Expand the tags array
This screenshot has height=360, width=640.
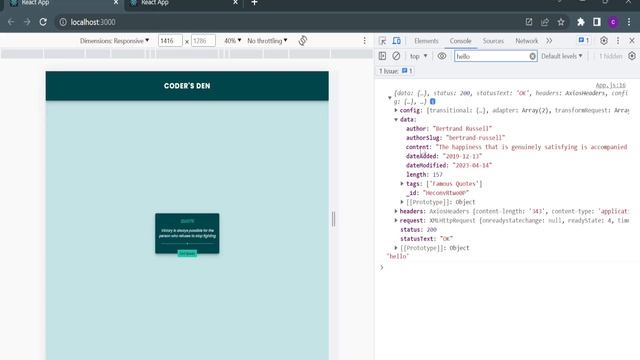point(402,184)
